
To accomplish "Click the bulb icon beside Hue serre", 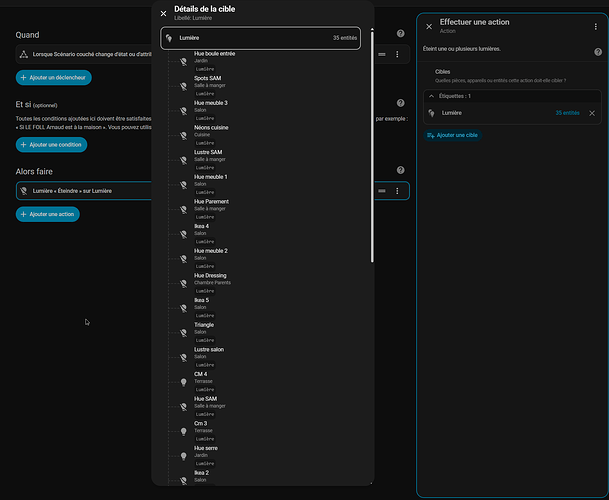I will click(184, 456).
